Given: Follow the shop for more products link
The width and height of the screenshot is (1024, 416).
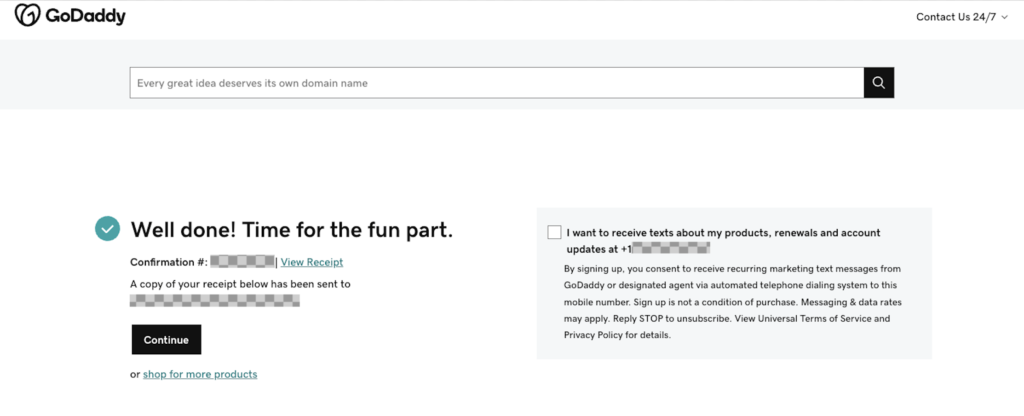Looking at the screenshot, I should (200, 374).
